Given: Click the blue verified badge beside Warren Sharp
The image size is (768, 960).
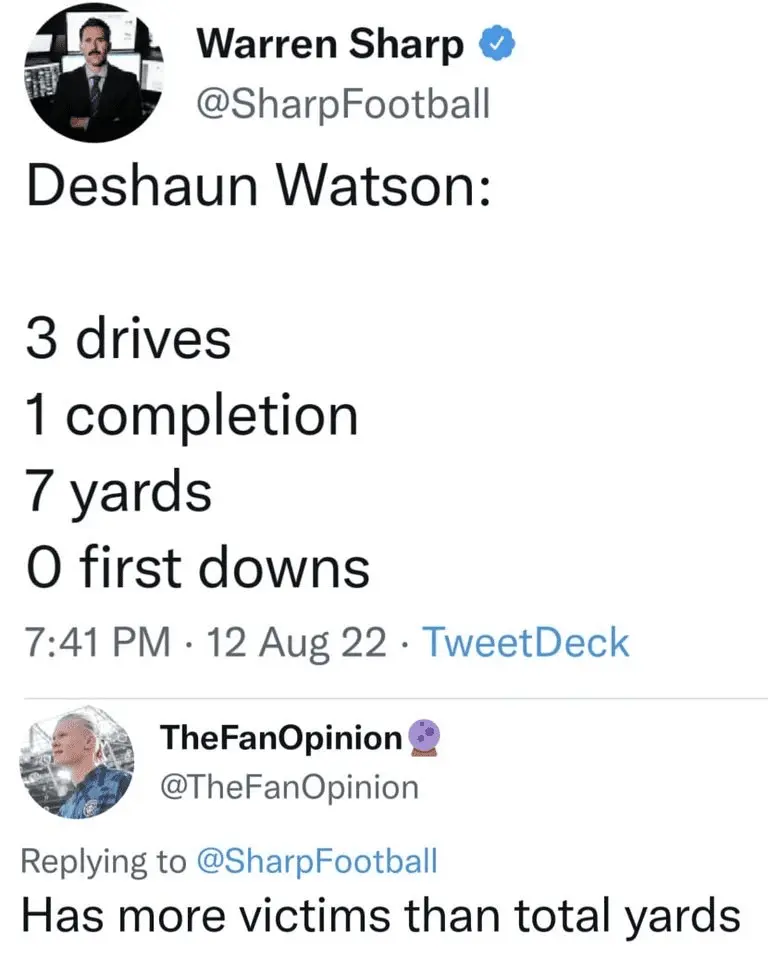Looking at the screenshot, I should [x=500, y=46].
